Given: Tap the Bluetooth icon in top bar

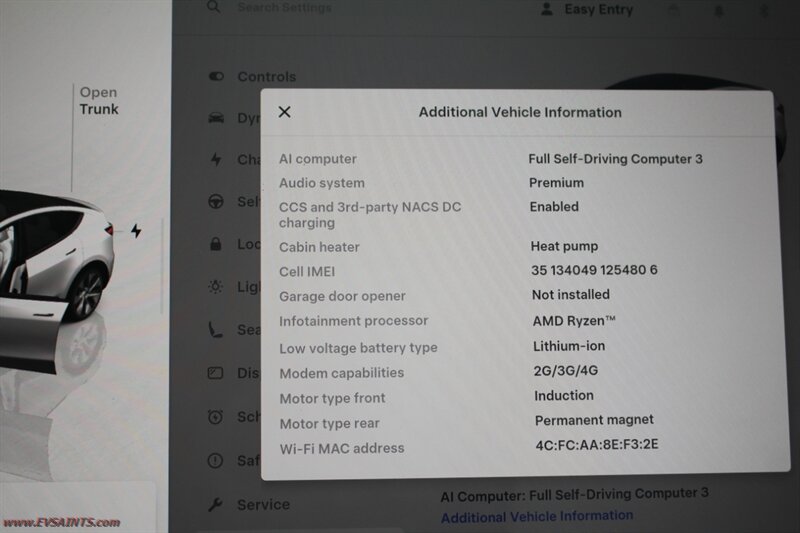Looking at the screenshot, I should click(x=764, y=11).
